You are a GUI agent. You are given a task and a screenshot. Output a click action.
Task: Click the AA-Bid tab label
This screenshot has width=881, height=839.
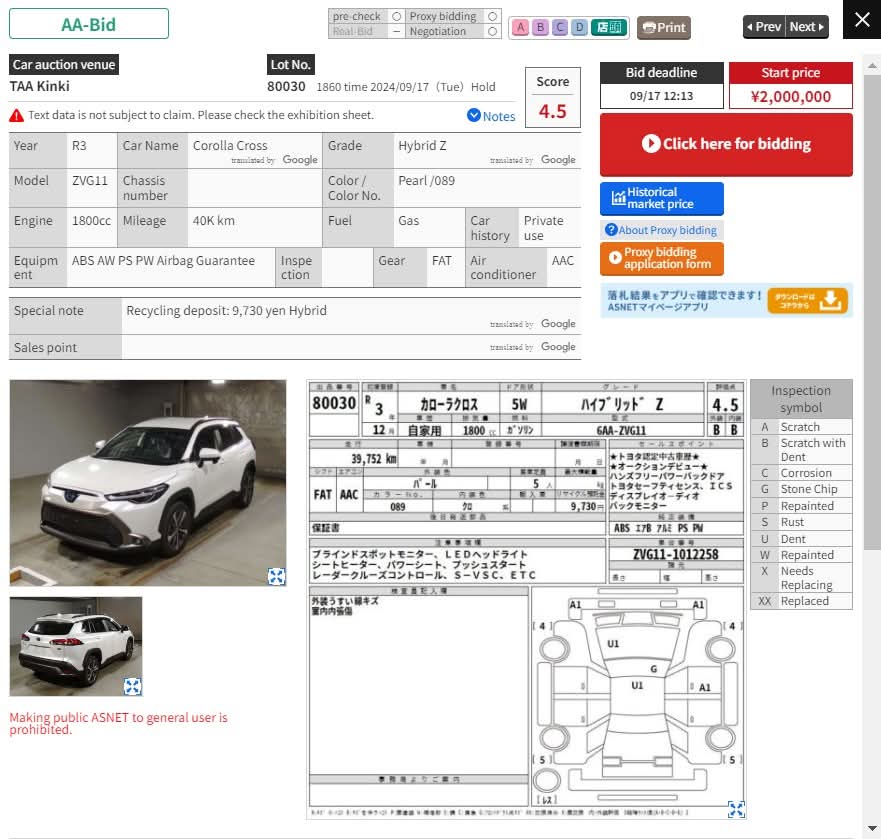pyautogui.click(x=89, y=24)
